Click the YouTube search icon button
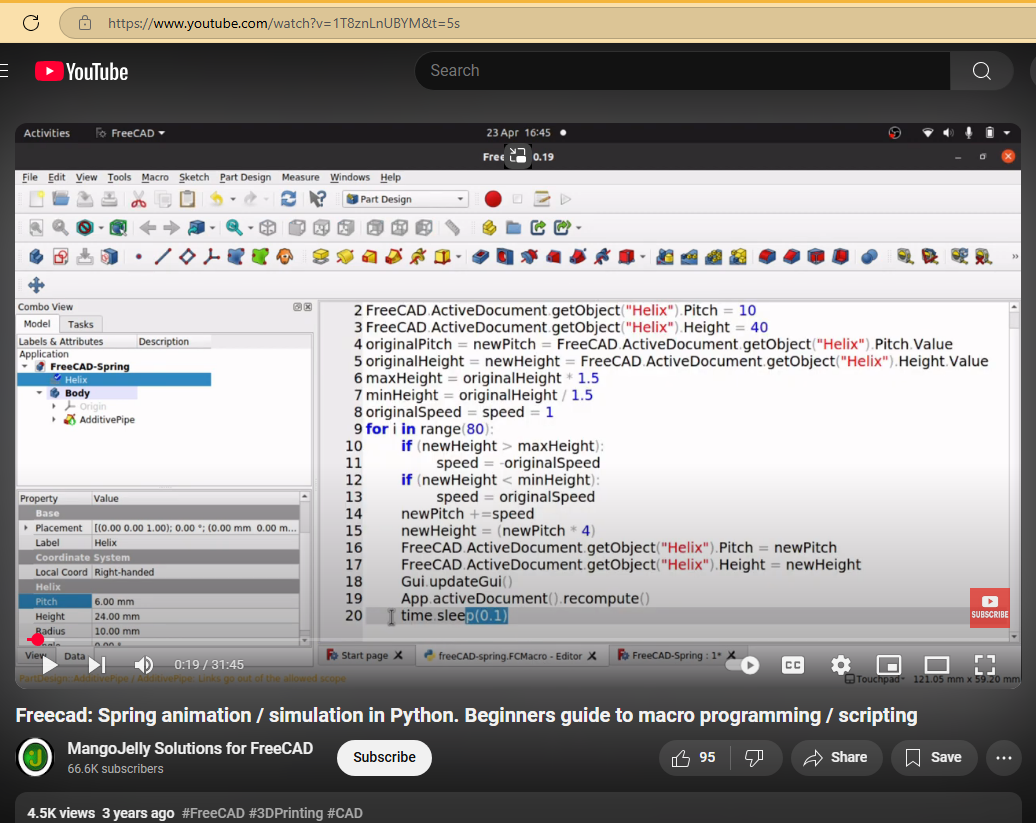 coord(981,71)
